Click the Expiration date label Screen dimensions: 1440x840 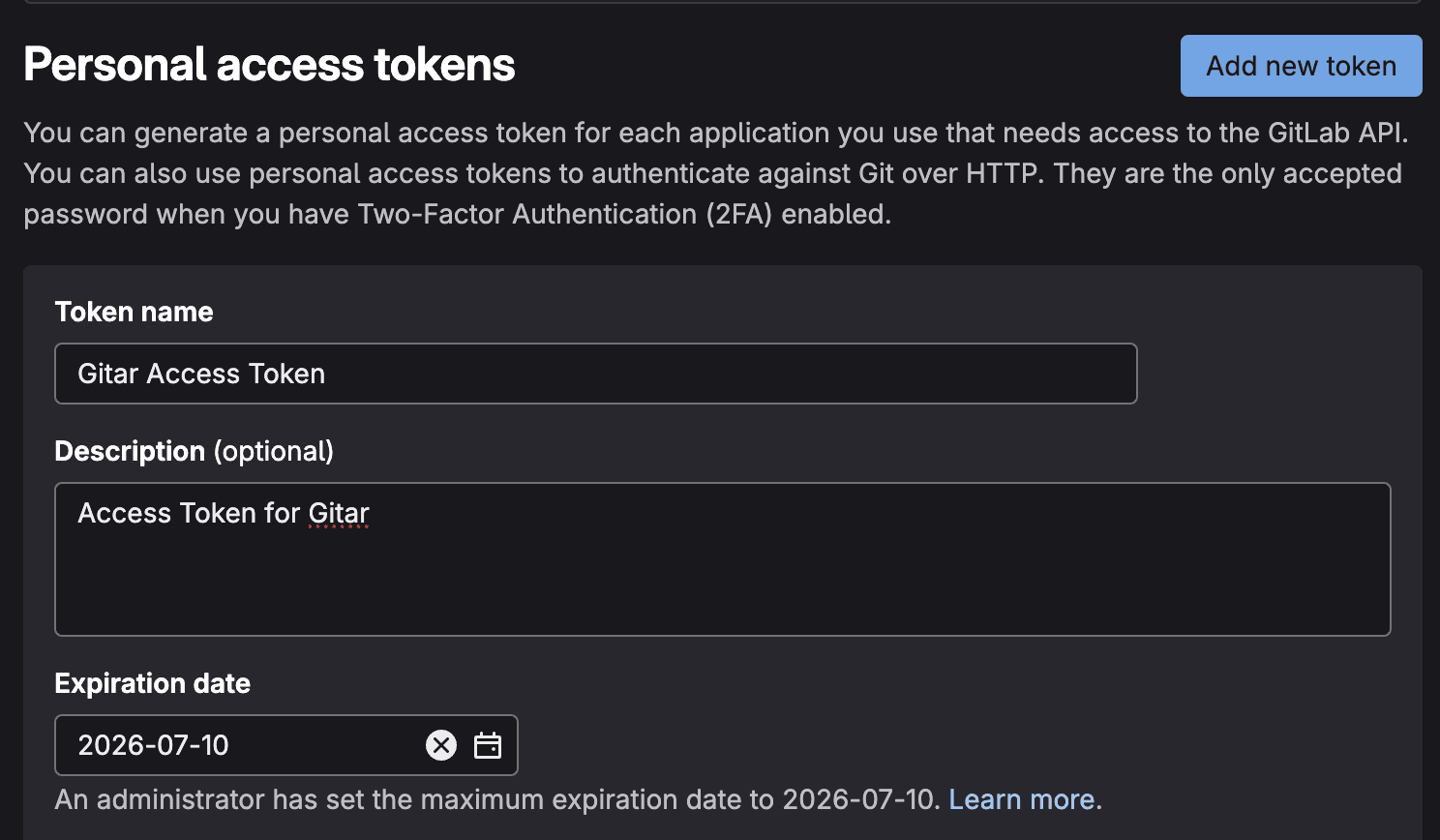pyautogui.click(x=152, y=683)
